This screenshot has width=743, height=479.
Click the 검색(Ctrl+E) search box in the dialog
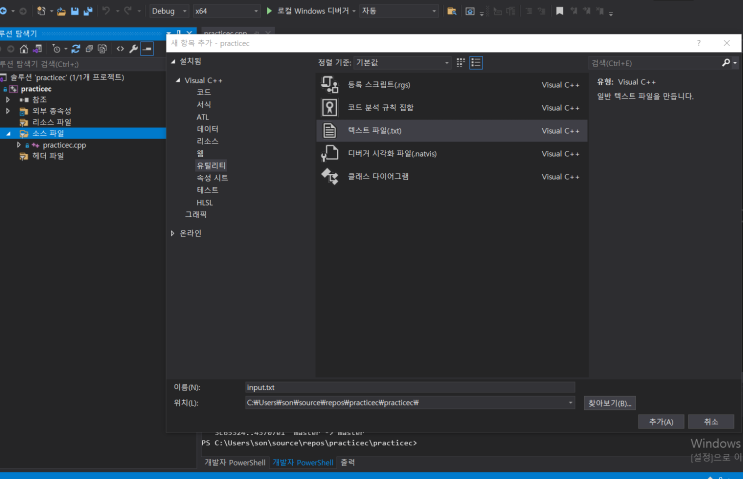(654, 63)
